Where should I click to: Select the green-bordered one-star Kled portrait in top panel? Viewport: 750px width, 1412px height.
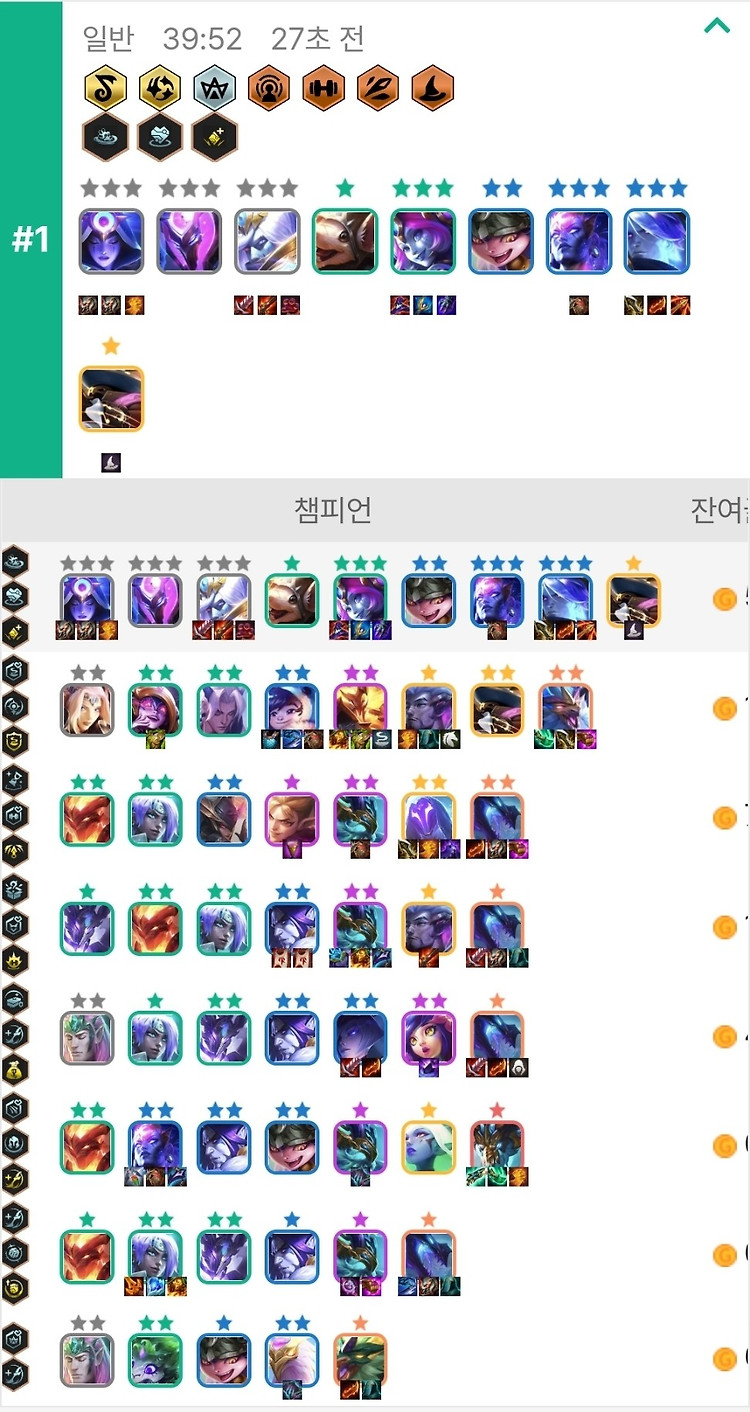click(x=345, y=241)
